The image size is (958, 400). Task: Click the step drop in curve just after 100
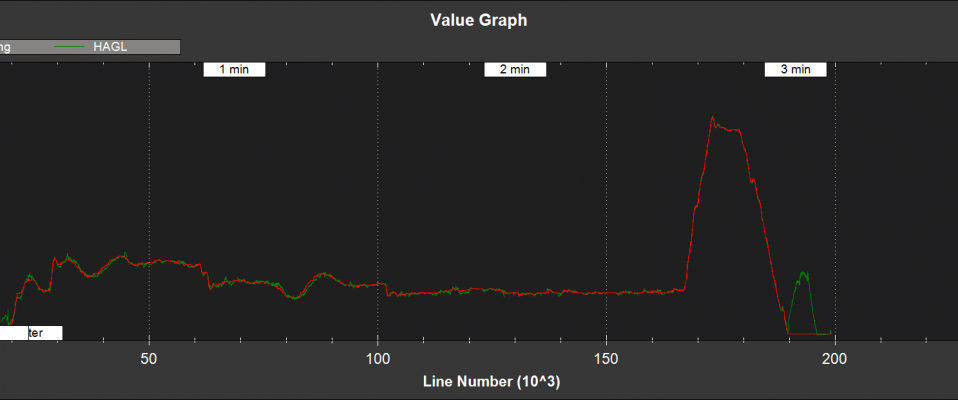(x=387, y=290)
